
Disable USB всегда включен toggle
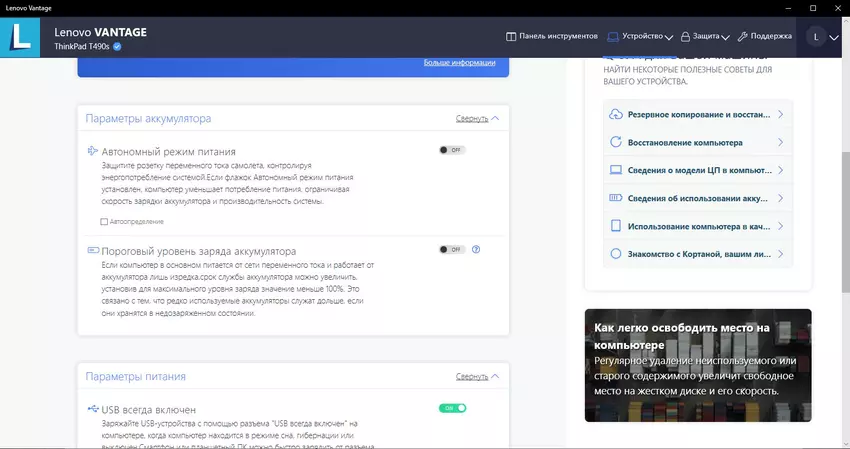coord(452,408)
